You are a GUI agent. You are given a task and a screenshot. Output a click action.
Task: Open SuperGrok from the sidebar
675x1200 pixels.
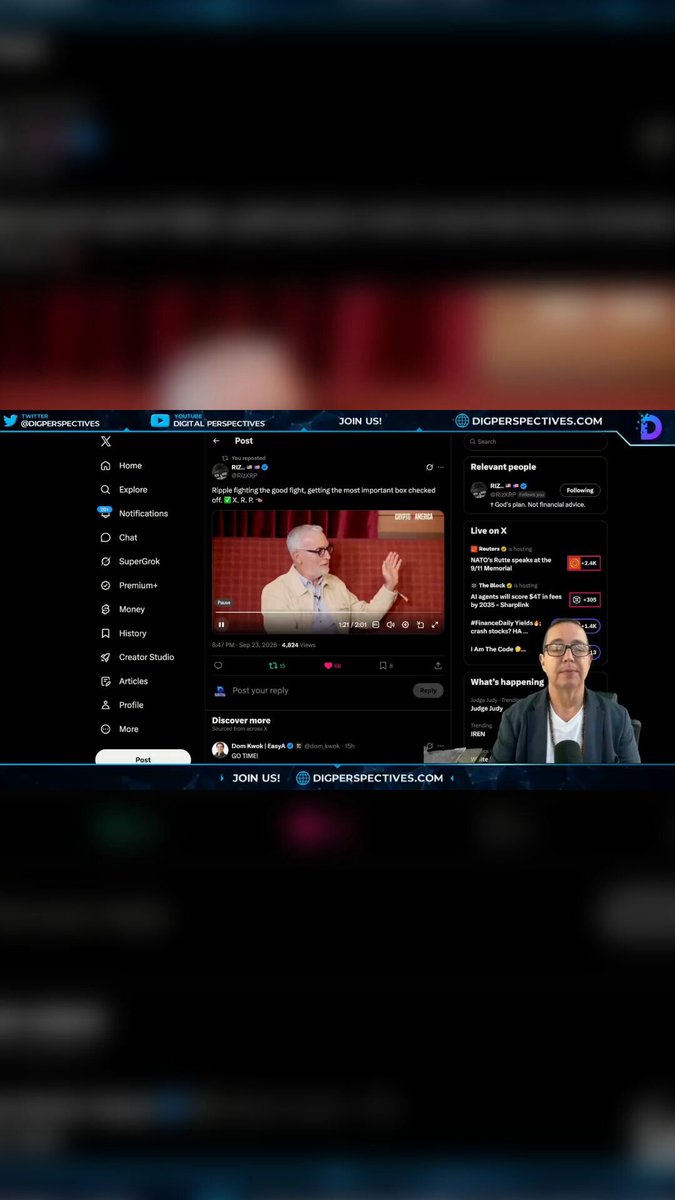tap(130, 561)
